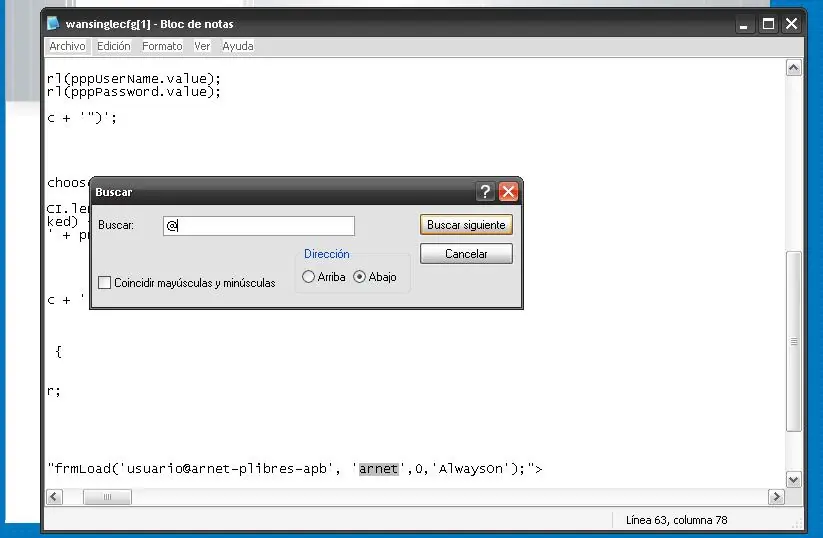Image resolution: width=823 pixels, height=538 pixels.
Task: Minimize the Bloc de notas window
Action: coord(743,24)
